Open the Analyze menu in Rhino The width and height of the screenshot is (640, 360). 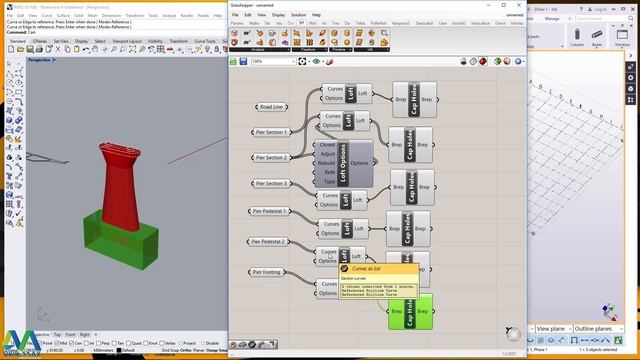(169, 16)
